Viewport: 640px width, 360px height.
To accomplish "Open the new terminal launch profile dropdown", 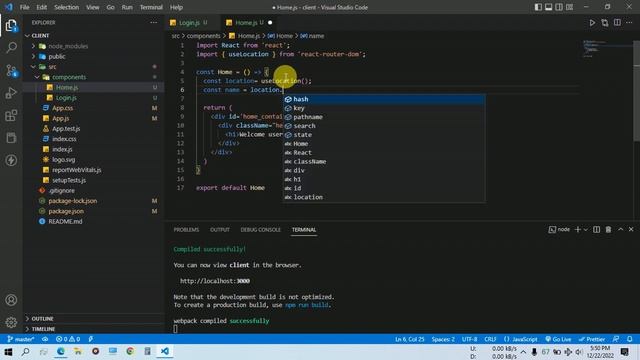I will tap(586, 230).
